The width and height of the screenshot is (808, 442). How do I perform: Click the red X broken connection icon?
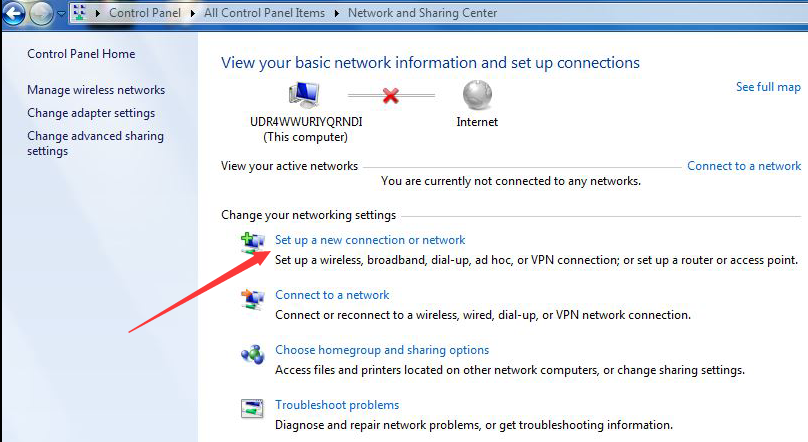coord(391,98)
